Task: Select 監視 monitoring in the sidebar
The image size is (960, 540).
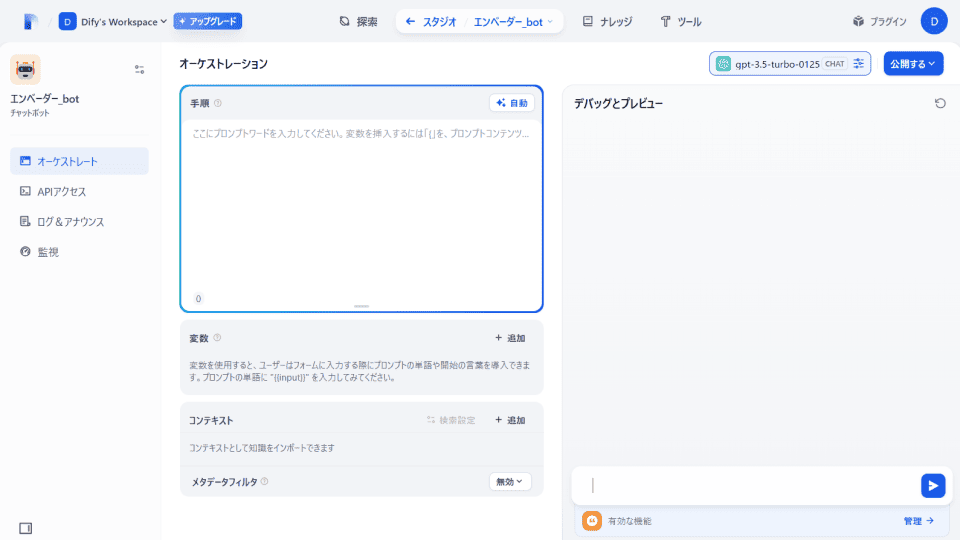Action: (x=79, y=252)
